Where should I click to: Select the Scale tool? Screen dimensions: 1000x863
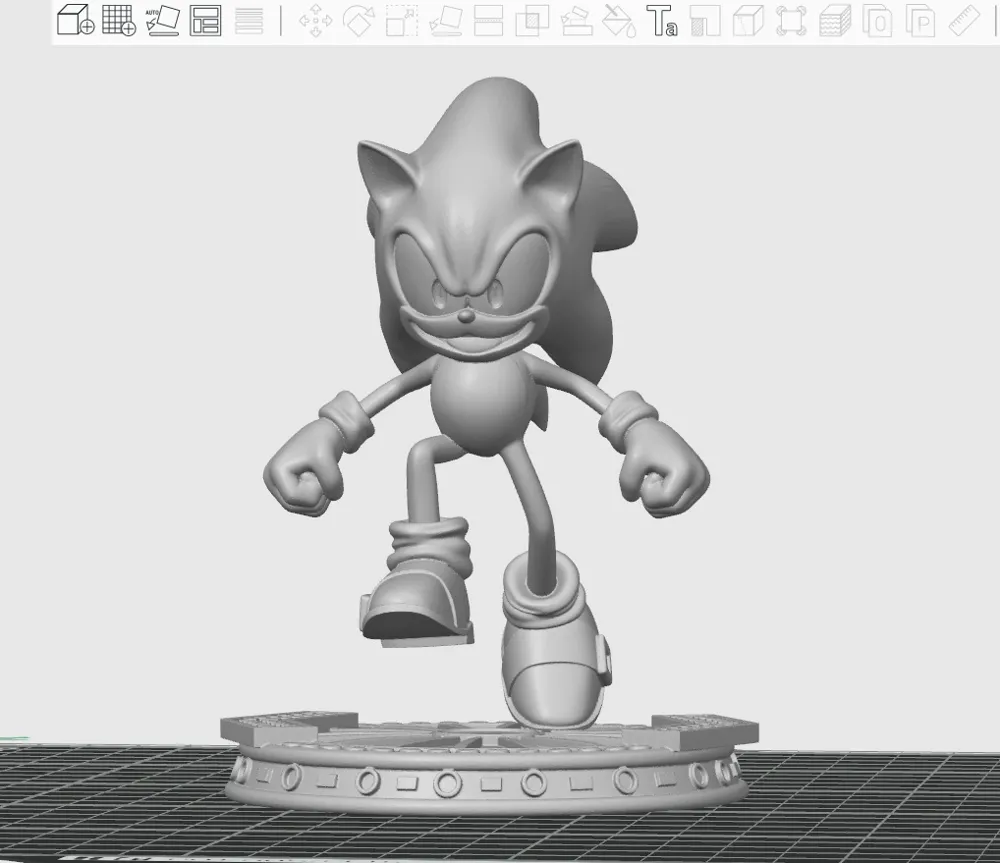coord(402,21)
